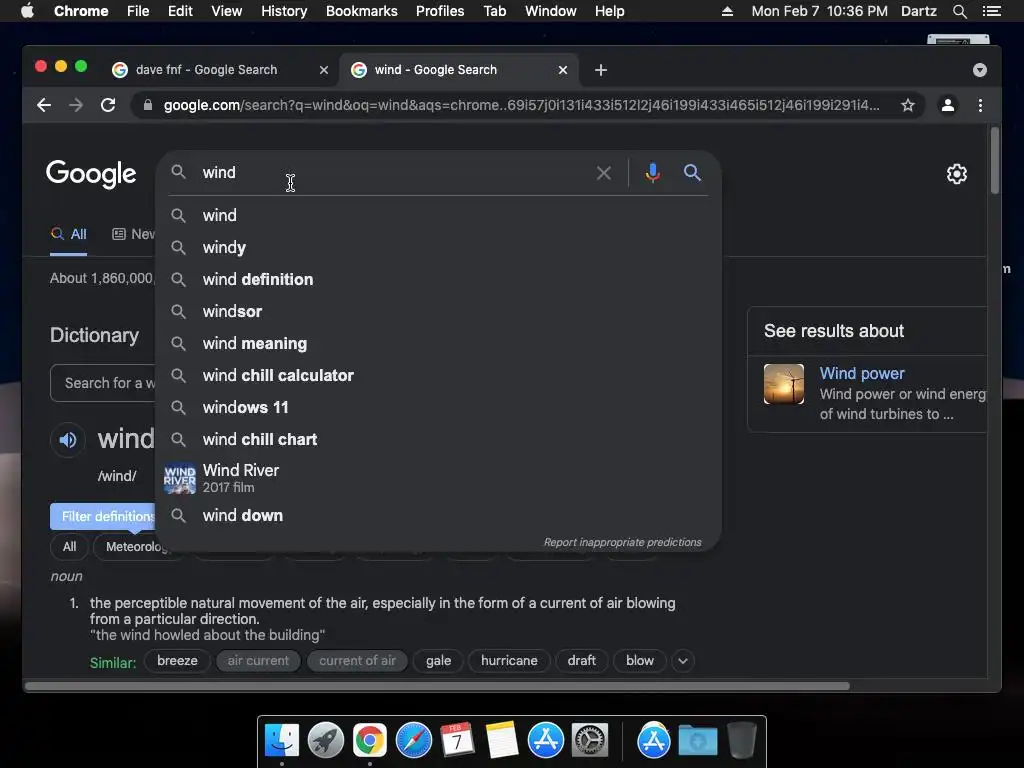Click the horizontal page scrollbar
The height and width of the screenshot is (768, 1024).
(x=438, y=686)
